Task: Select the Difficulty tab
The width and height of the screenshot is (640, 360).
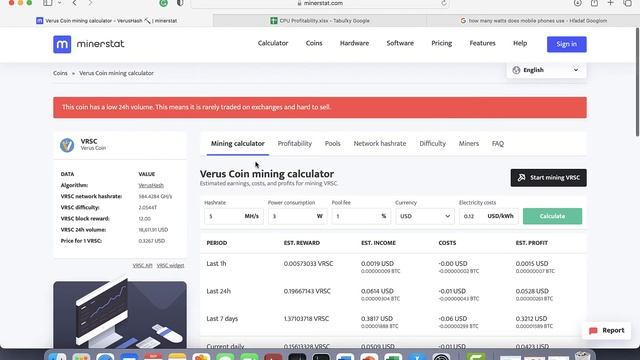Action: pyautogui.click(x=432, y=144)
